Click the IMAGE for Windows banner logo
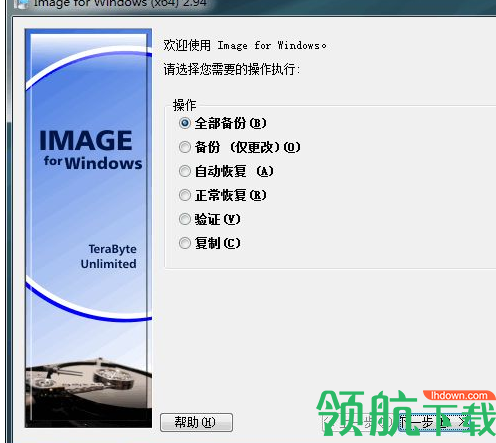The image size is (496, 443). 90,149
